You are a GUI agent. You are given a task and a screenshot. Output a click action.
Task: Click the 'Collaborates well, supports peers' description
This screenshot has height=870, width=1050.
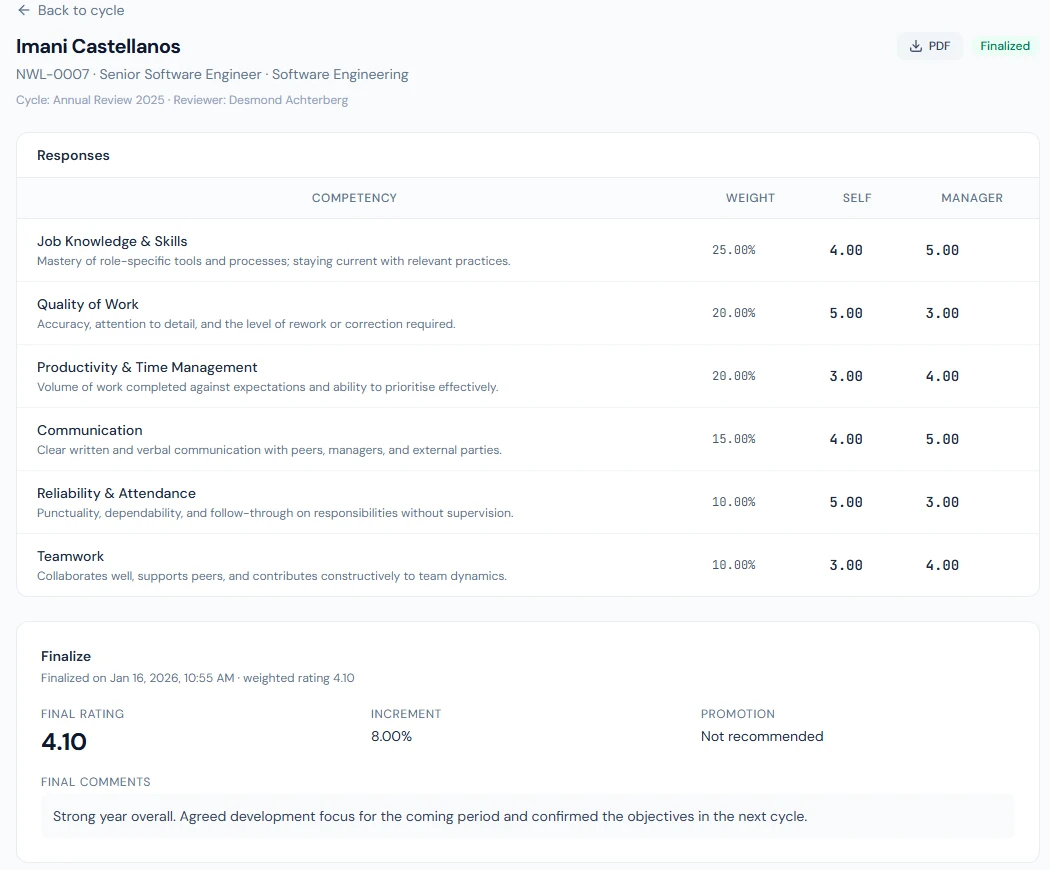click(272, 576)
